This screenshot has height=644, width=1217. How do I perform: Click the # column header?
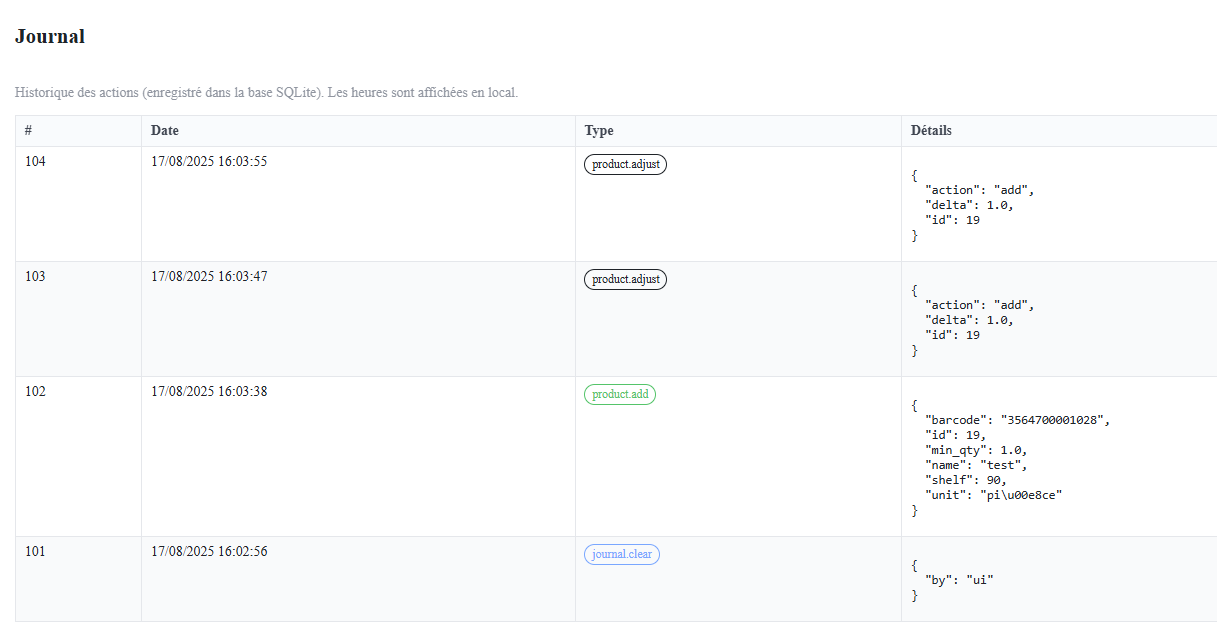[29, 131]
